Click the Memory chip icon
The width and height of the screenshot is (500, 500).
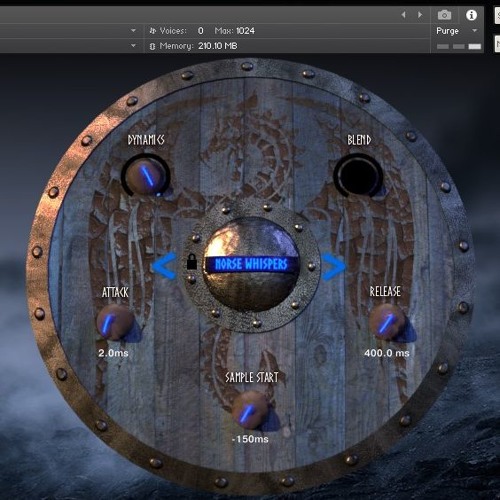(152, 46)
